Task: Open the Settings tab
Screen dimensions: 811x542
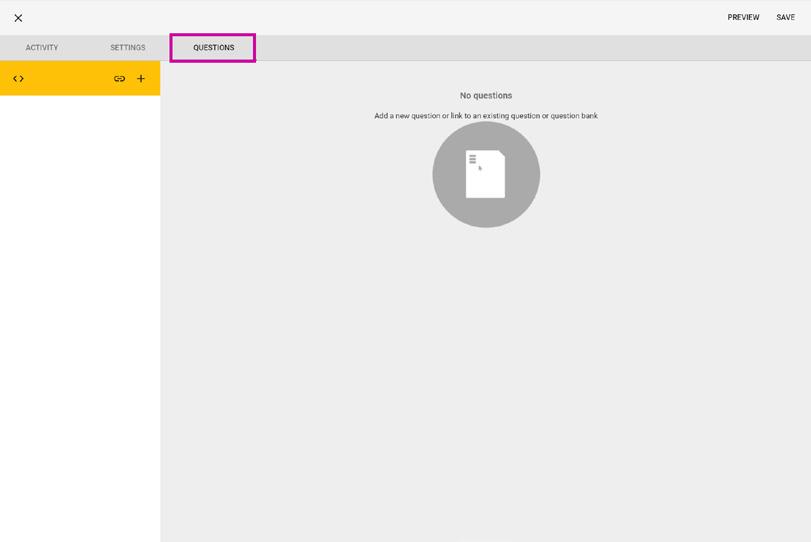Action: 128,48
